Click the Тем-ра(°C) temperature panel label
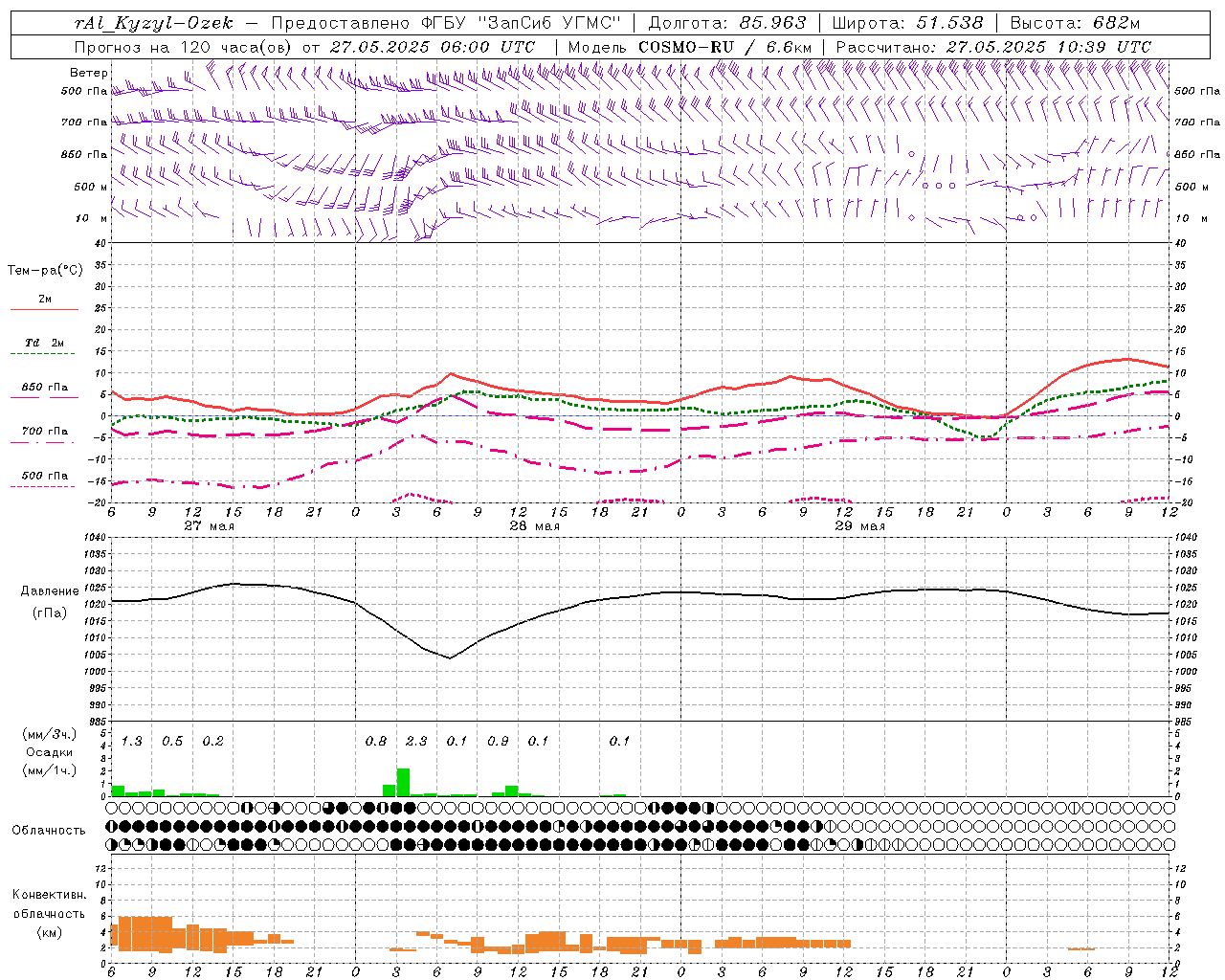1225x980 pixels. tap(45, 271)
